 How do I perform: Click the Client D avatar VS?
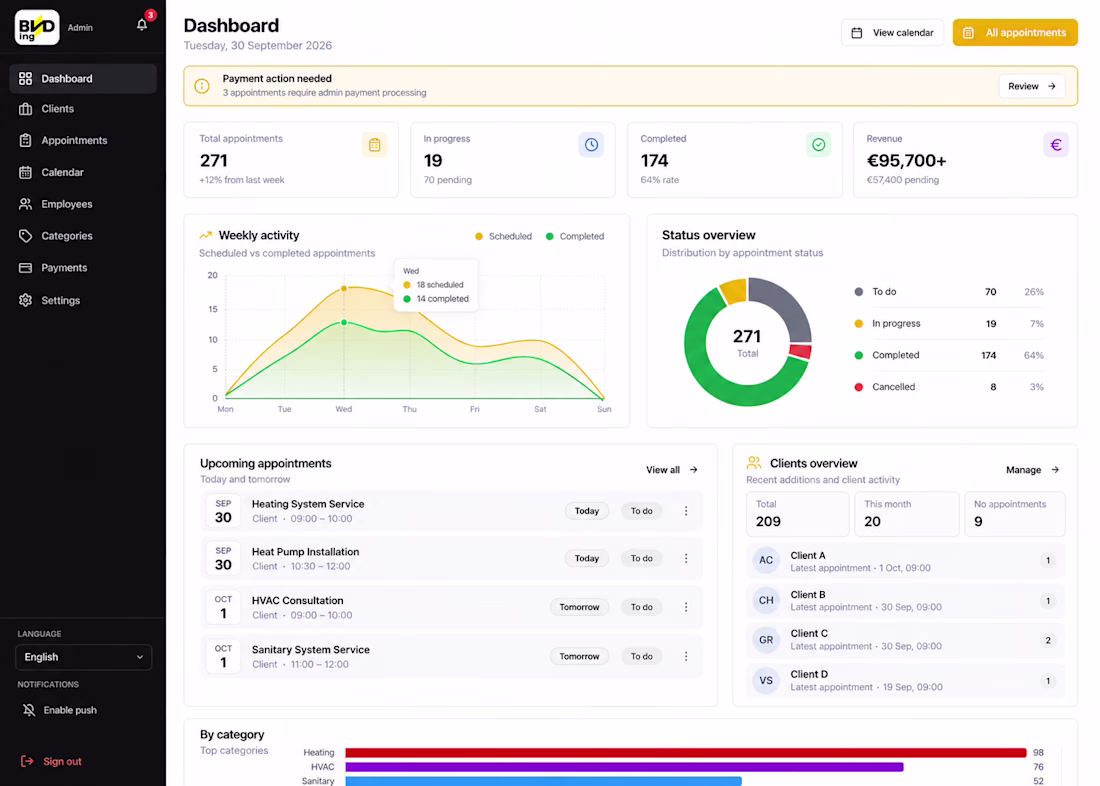pos(766,681)
